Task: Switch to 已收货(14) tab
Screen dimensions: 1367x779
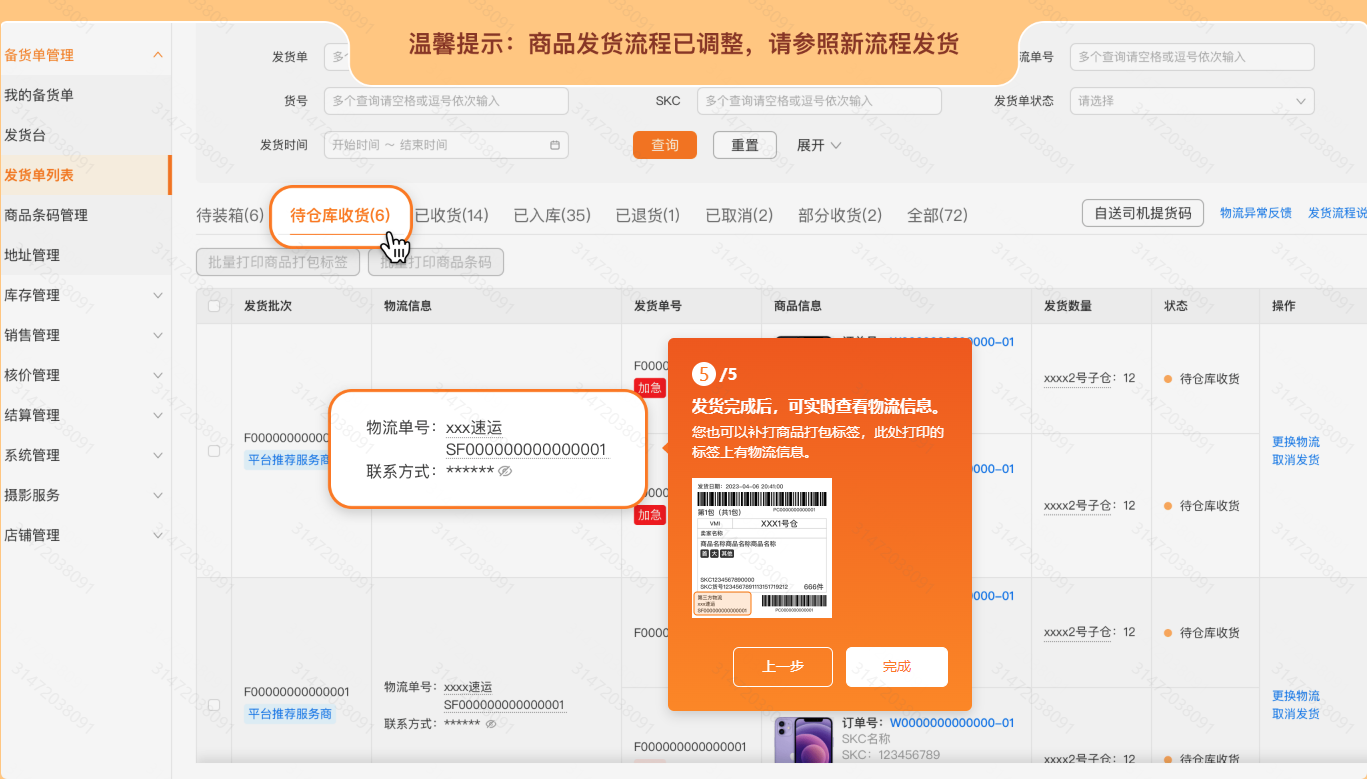Action: tap(451, 215)
